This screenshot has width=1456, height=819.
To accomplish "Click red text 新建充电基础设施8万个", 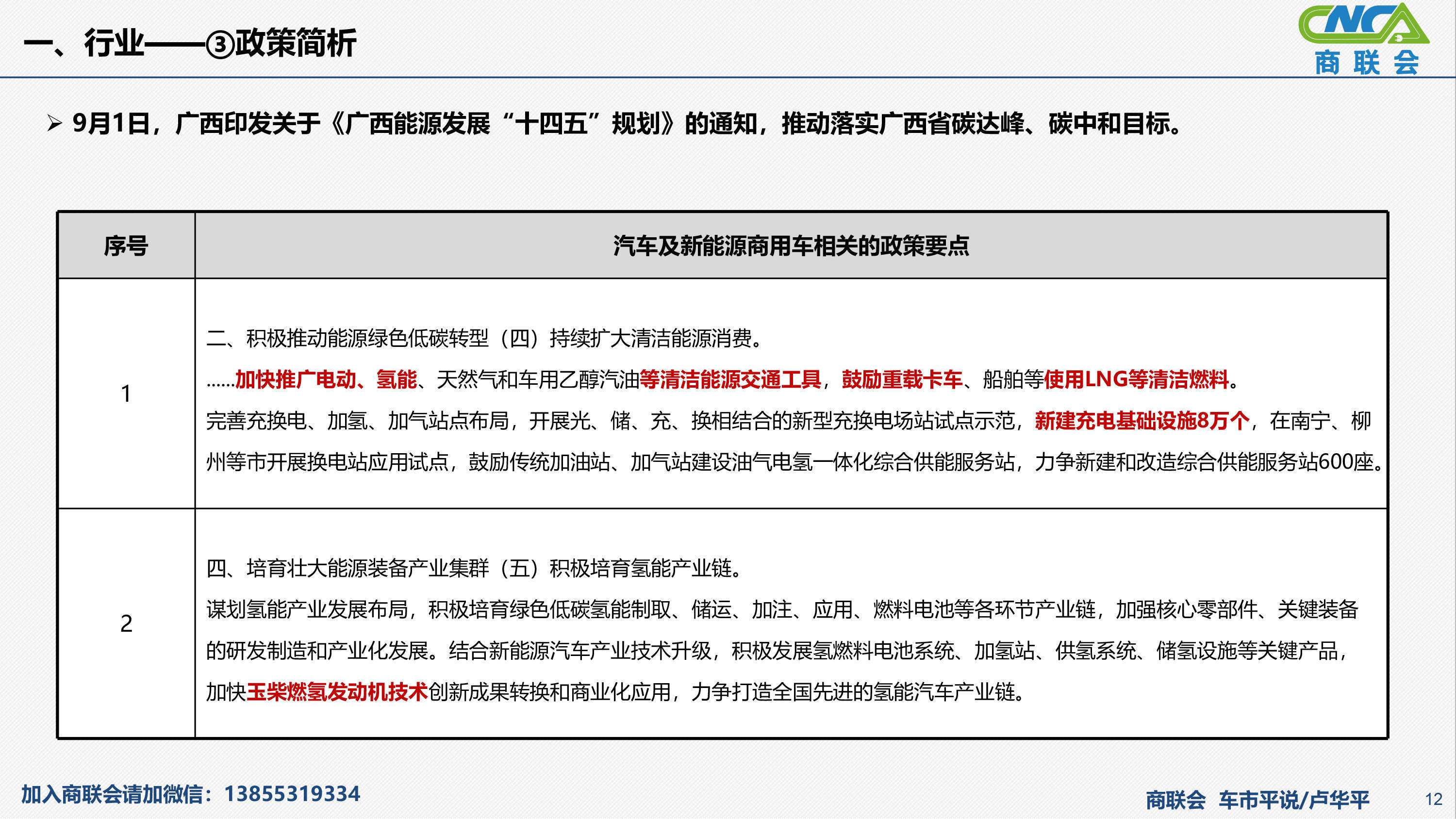I will pos(1142,421).
